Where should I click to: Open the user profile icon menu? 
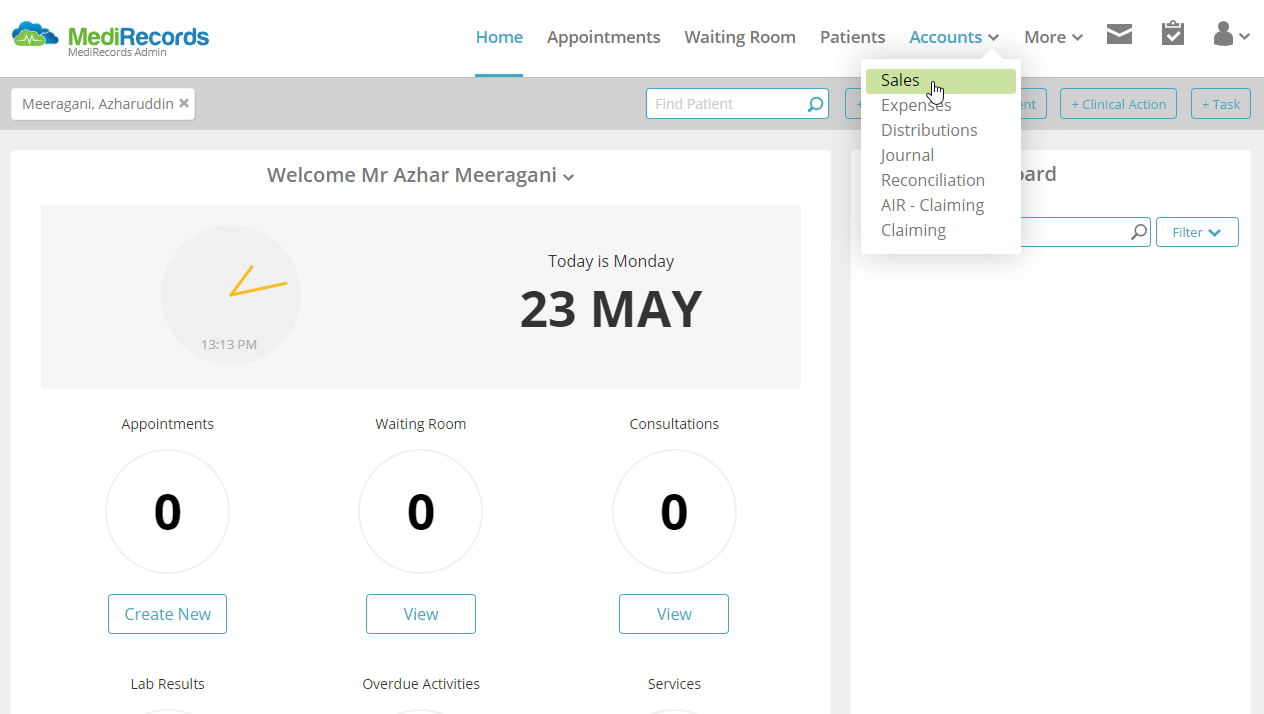(1231, 35)
